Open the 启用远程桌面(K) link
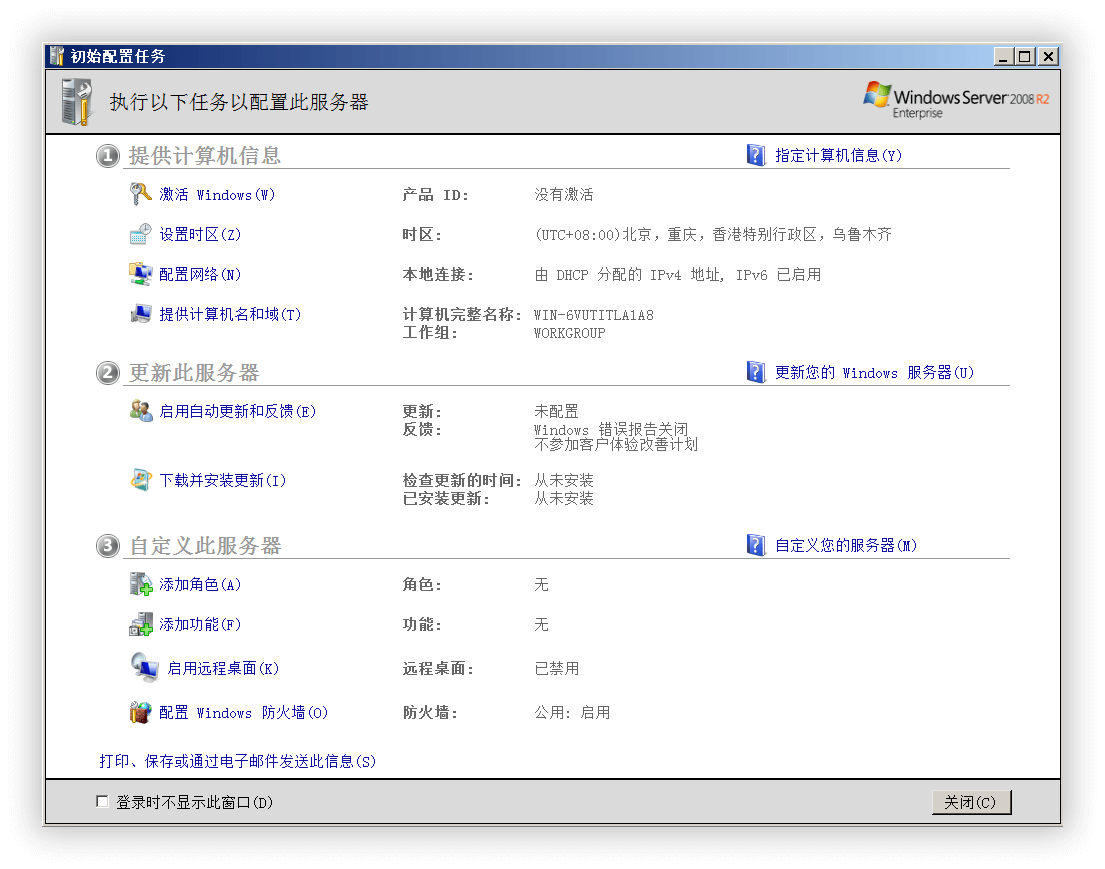Image resolution: width=1105 pixels, height=869 pixels. [223, 669]
